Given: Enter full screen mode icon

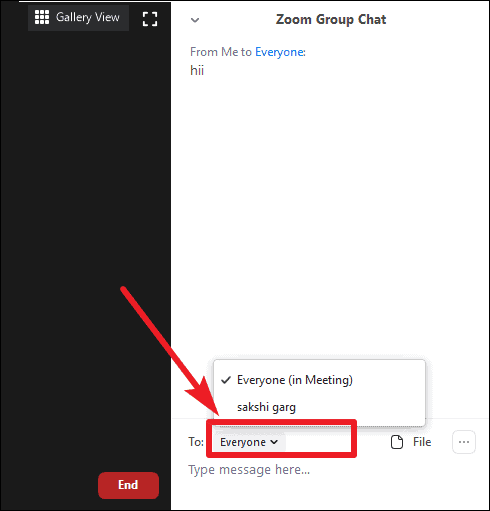Looking at the screenshot, I should click(150, 19).
